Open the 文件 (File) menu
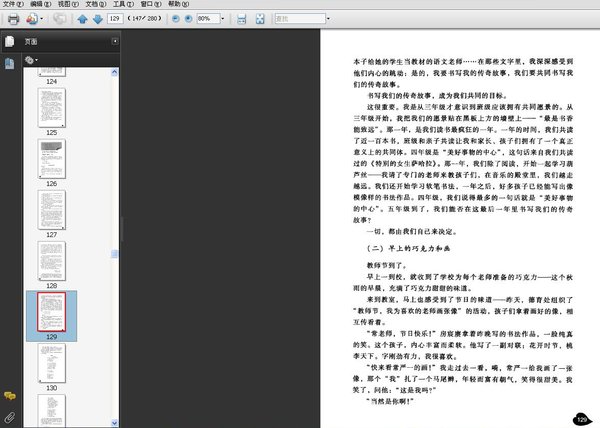 (x=11, y=5)
